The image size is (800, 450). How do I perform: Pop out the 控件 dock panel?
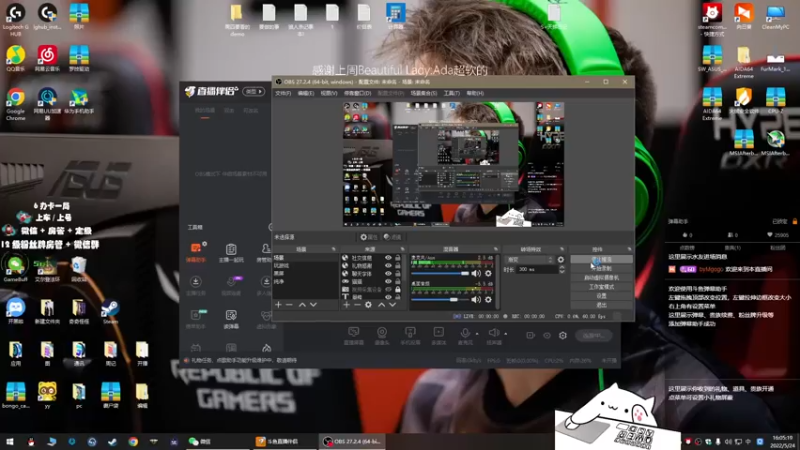tap(629, 249)
